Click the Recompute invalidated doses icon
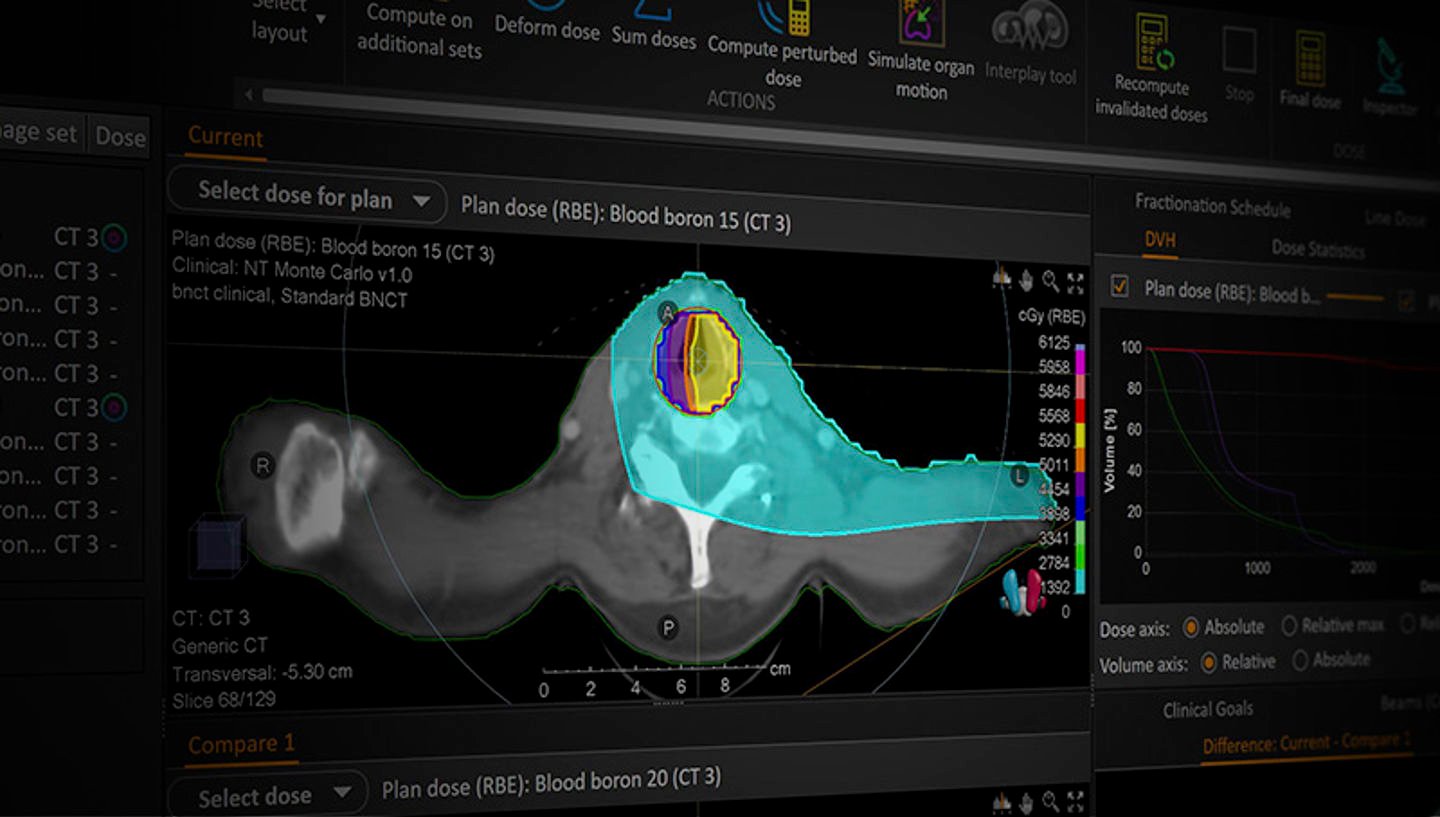1440x817 pixels. click(1155, 45)
